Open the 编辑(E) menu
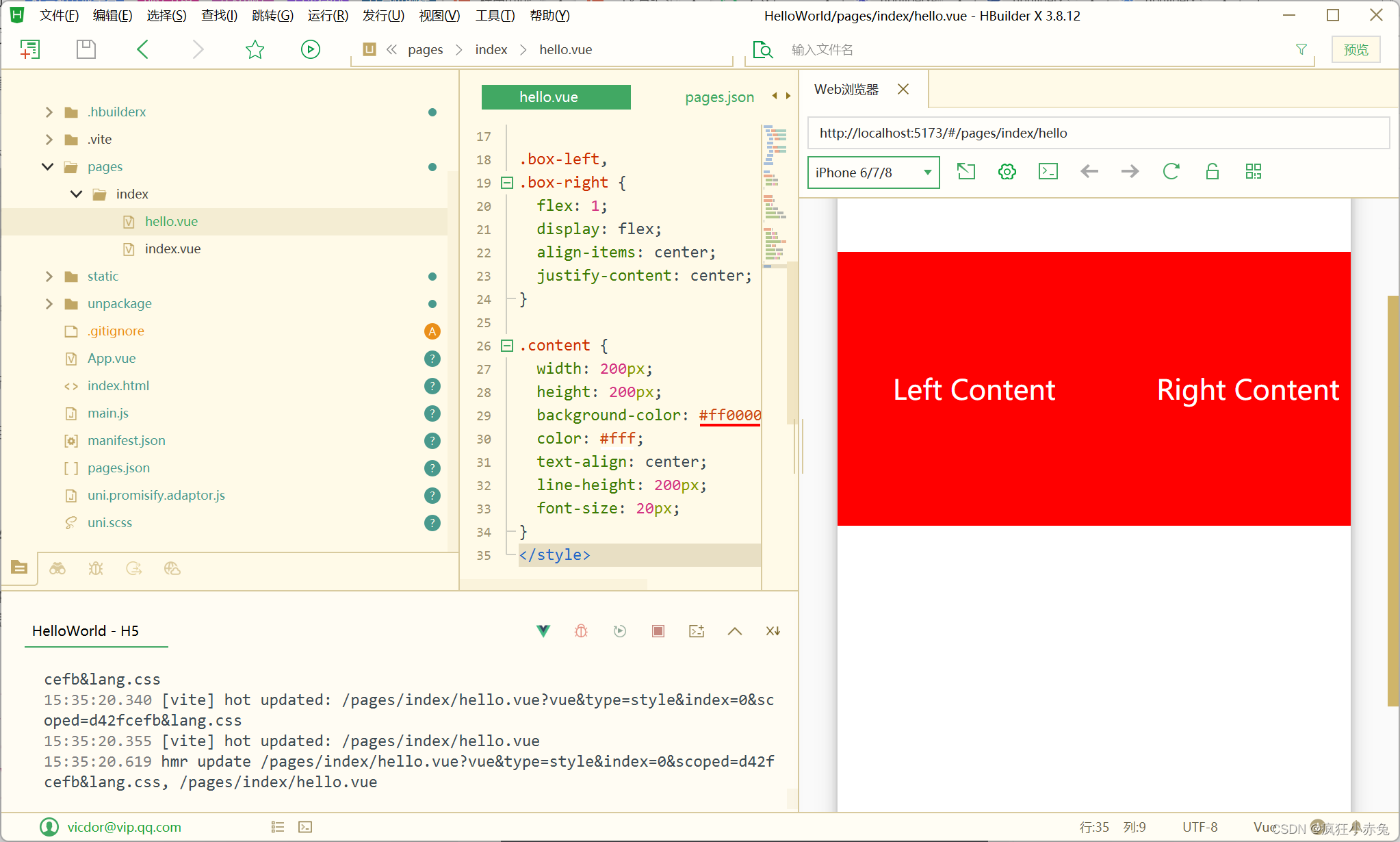The width and height of the screenshot is (1400, 842). (112, 15)
